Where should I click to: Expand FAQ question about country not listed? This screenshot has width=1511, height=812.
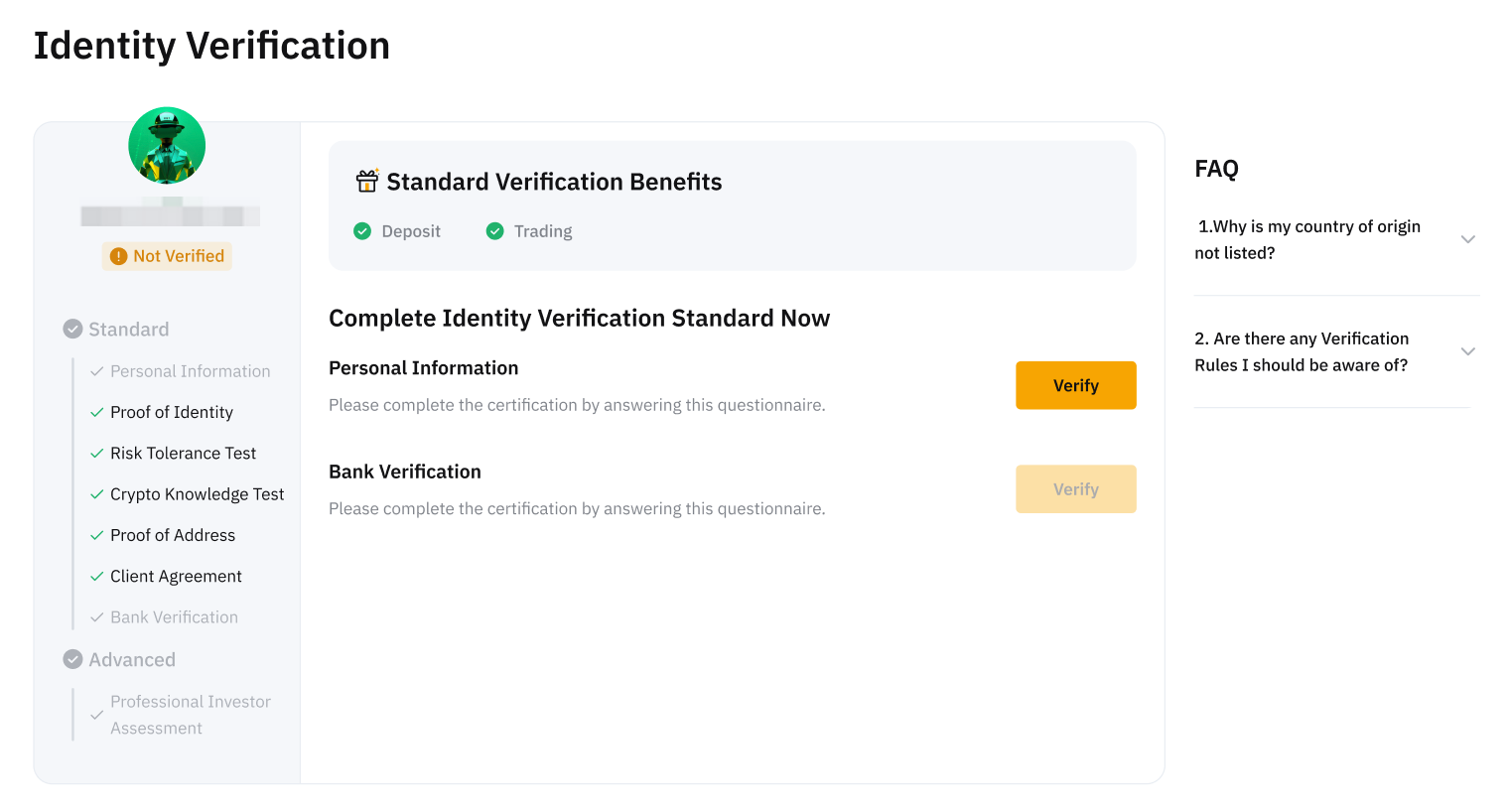[x=1307, y=239]
